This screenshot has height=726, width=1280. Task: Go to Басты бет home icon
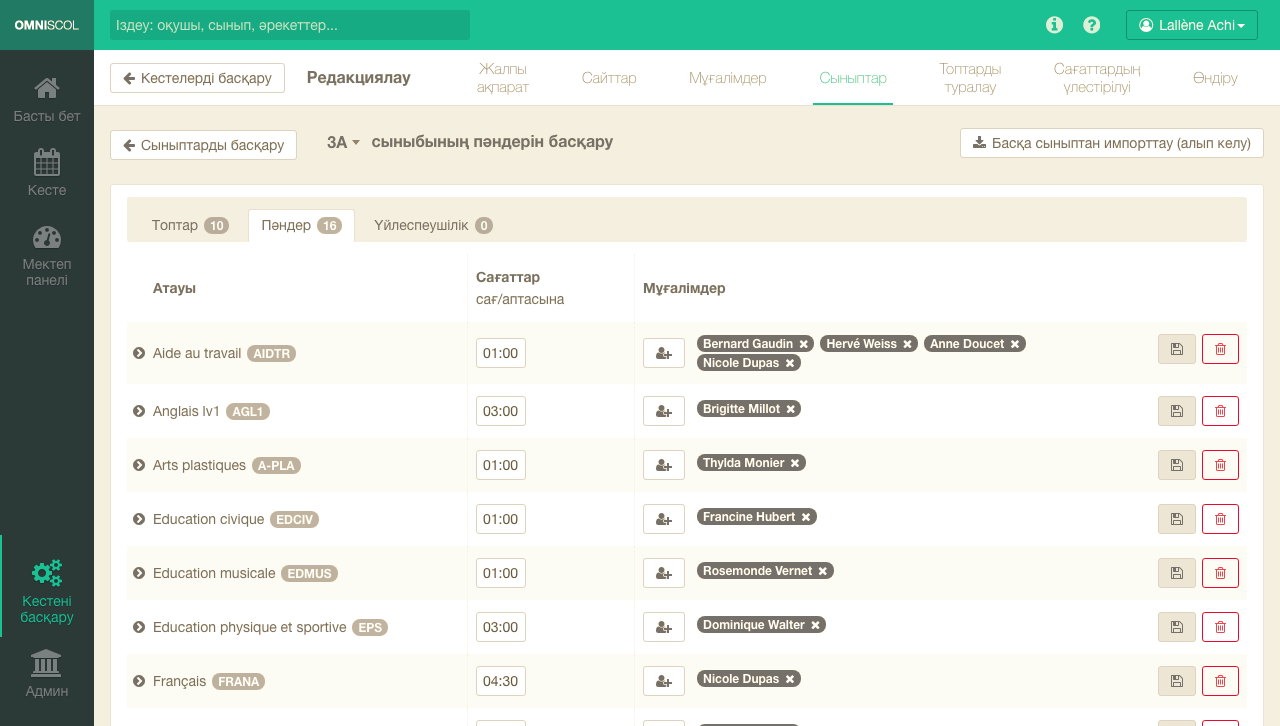[47, 99]
